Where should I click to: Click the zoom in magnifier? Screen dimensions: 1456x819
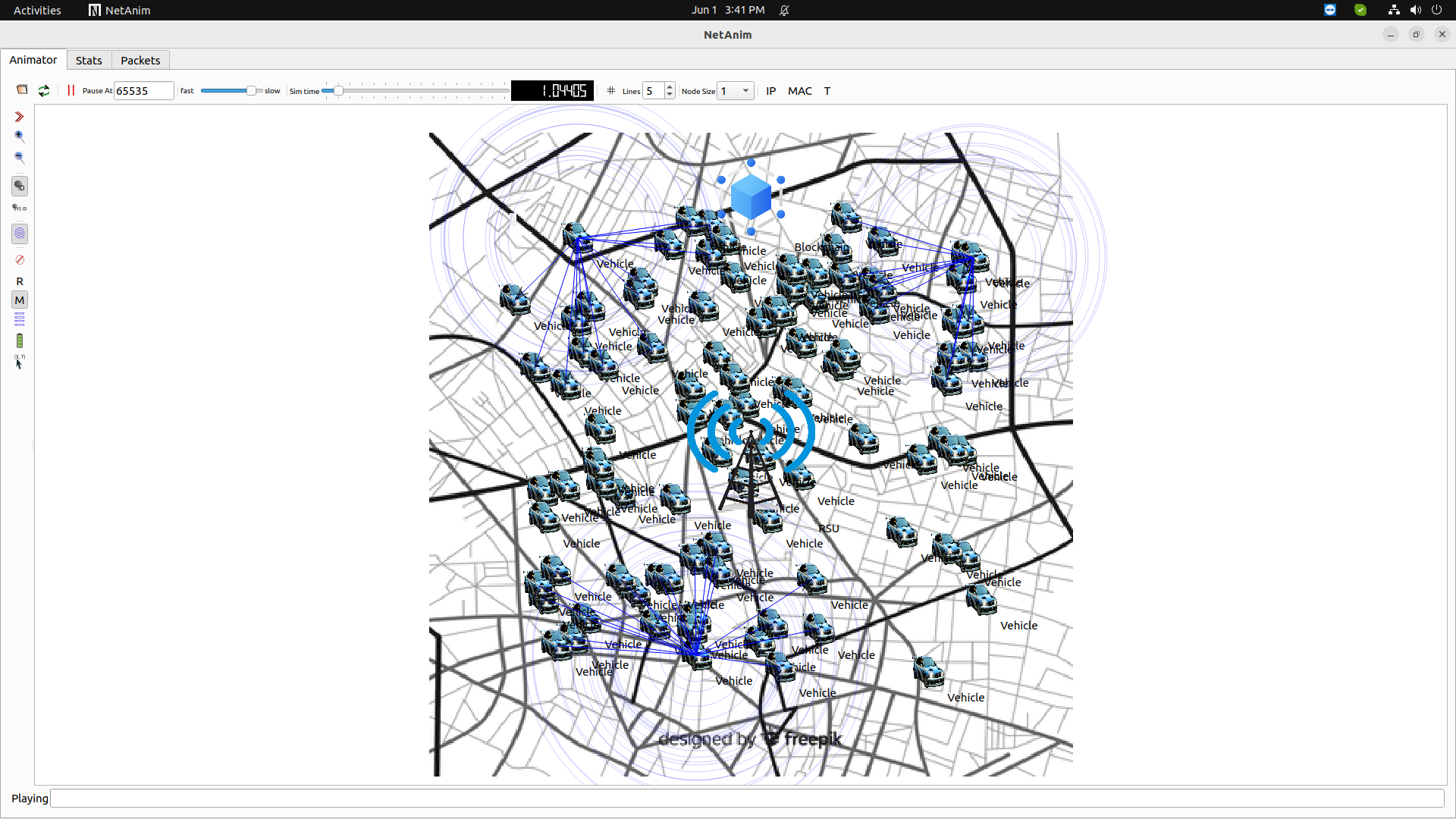pyautogui.click(x=20, y=136)
